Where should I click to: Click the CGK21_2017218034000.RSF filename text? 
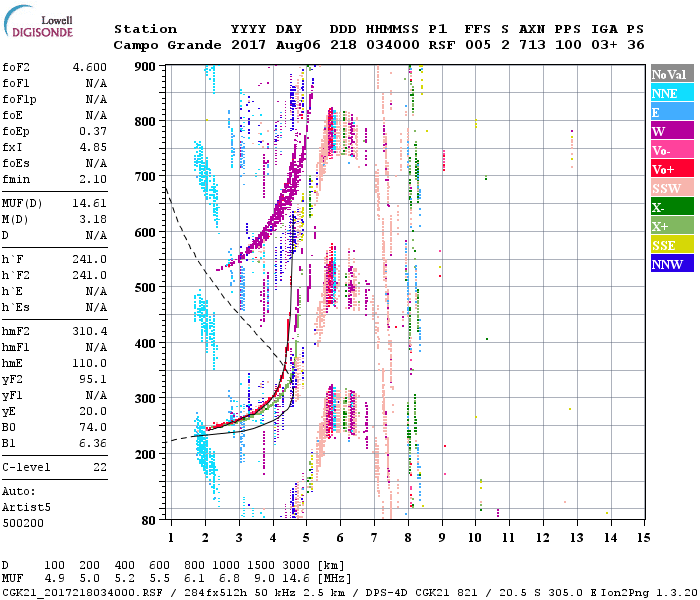82,592
